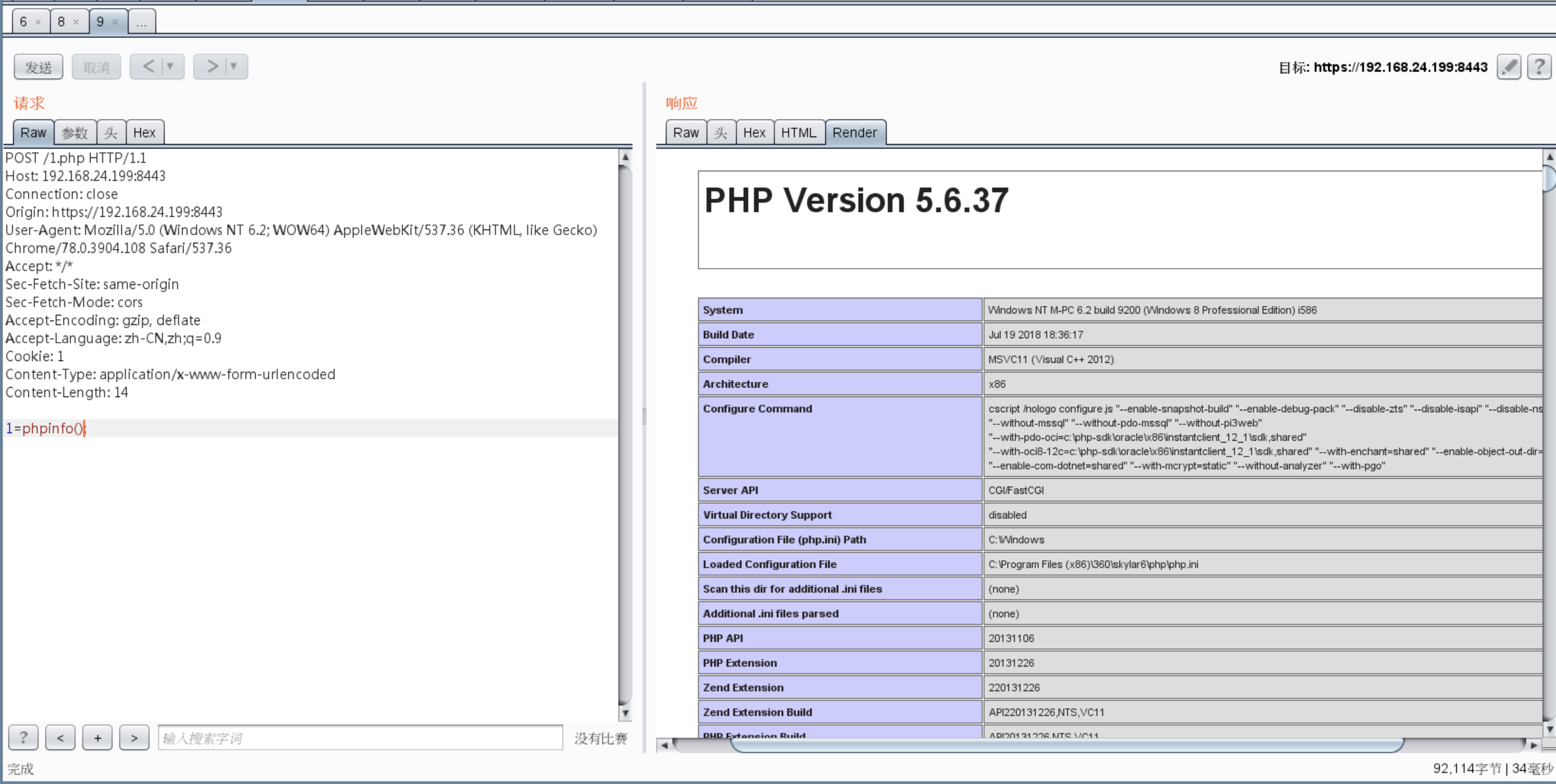Click the response scroll down arrow
Screen dimensions: 1556x784
[x=1549, y=729]
